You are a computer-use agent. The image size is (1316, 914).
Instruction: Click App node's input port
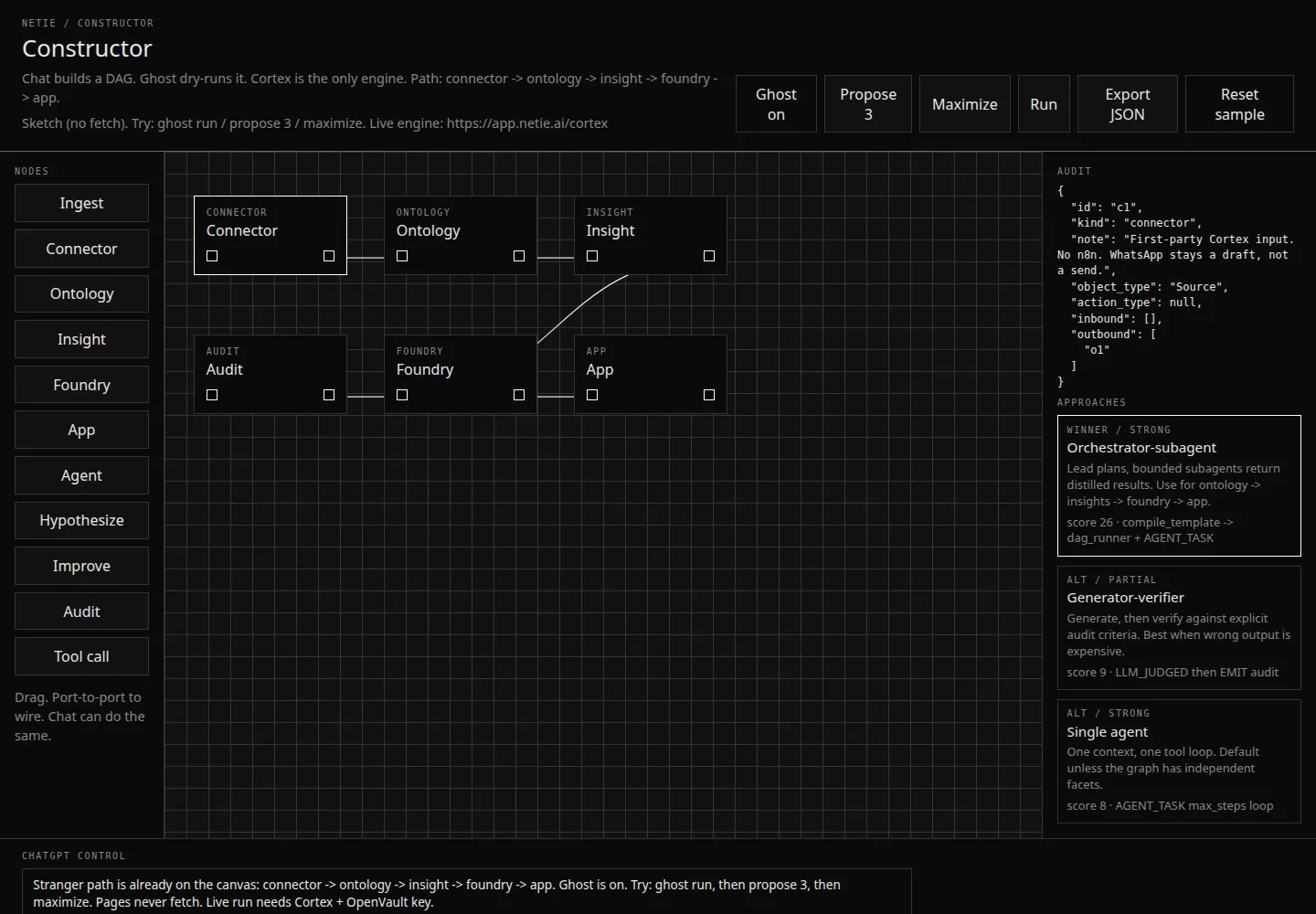[592, 395]
